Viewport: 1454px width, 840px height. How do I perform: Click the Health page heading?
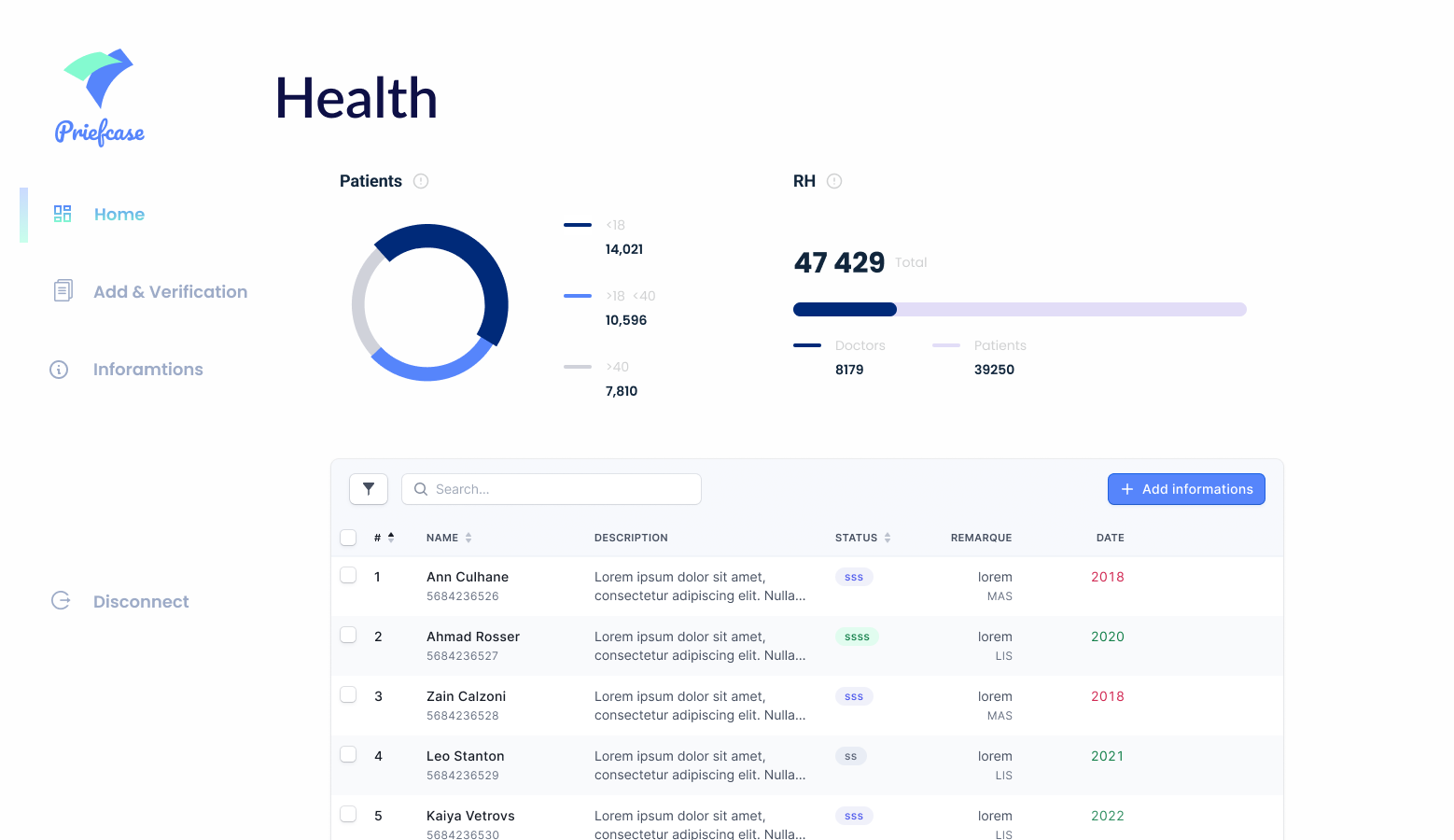pyautogui.click(x=357, y=98)
